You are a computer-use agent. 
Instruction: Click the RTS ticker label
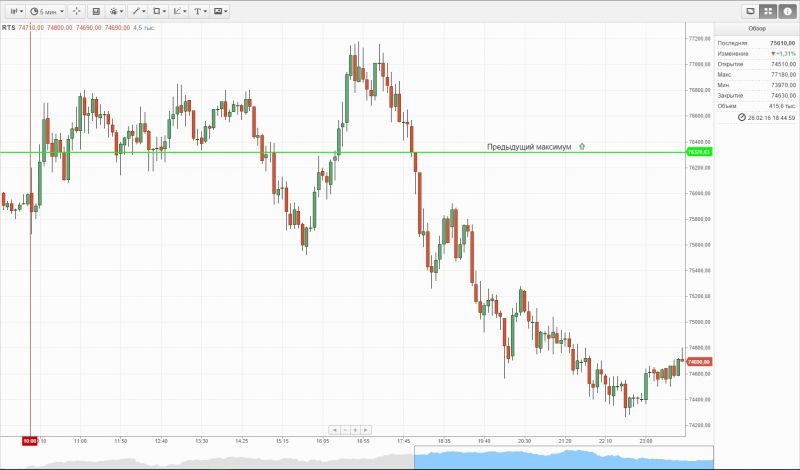9,28
